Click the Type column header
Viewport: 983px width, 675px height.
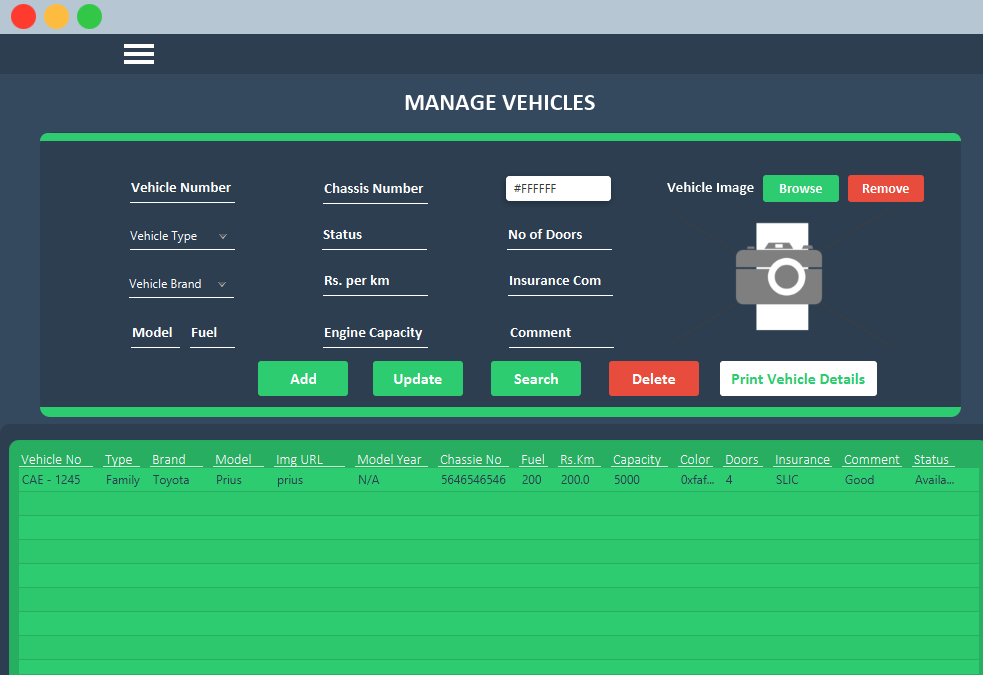(x=118, y=459)
